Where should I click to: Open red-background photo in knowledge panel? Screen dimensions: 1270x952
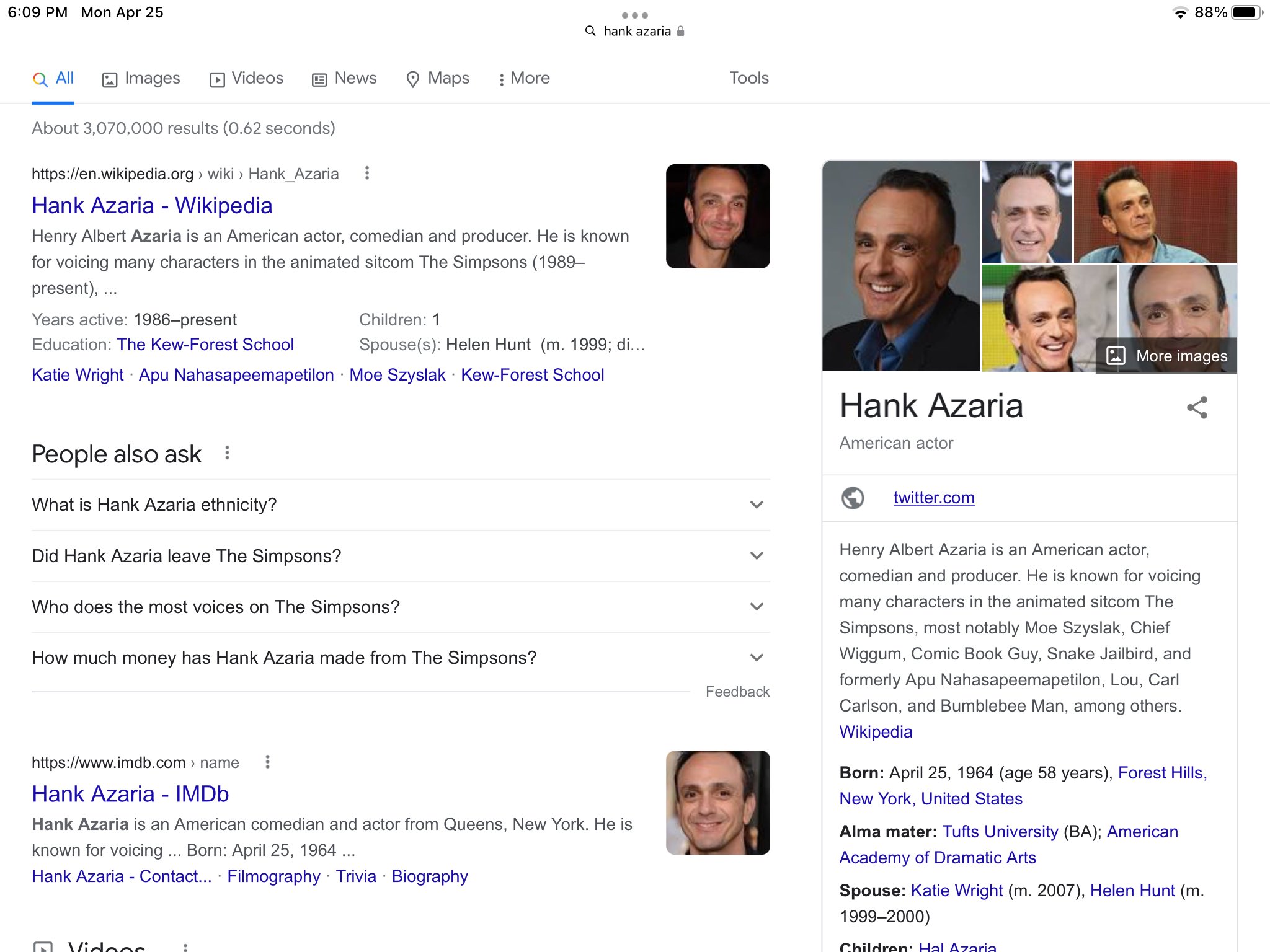pyautogui.click(x=1155, y=211)
